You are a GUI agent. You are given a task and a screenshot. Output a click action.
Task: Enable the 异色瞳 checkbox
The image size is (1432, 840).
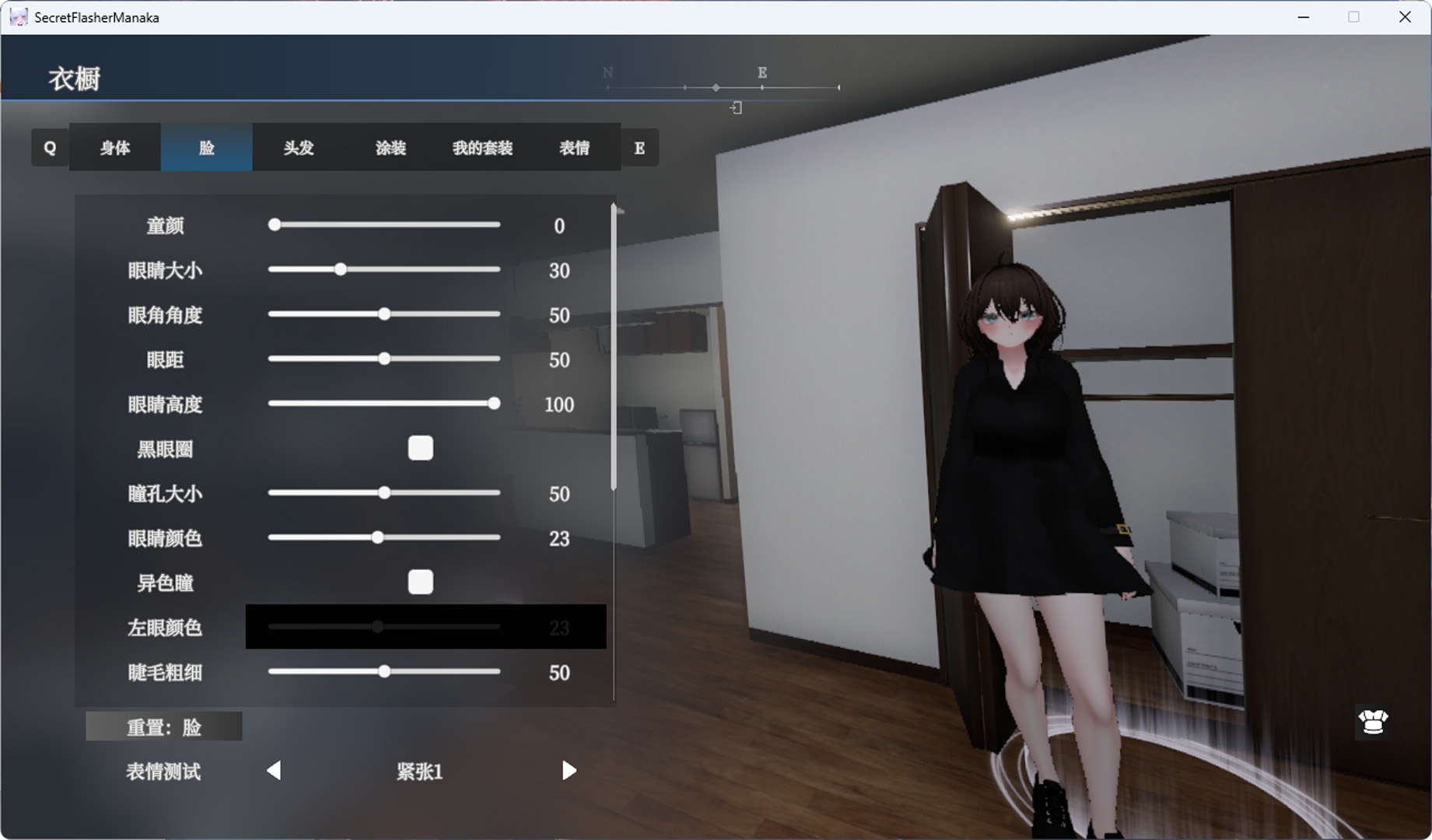pos(420,582)
